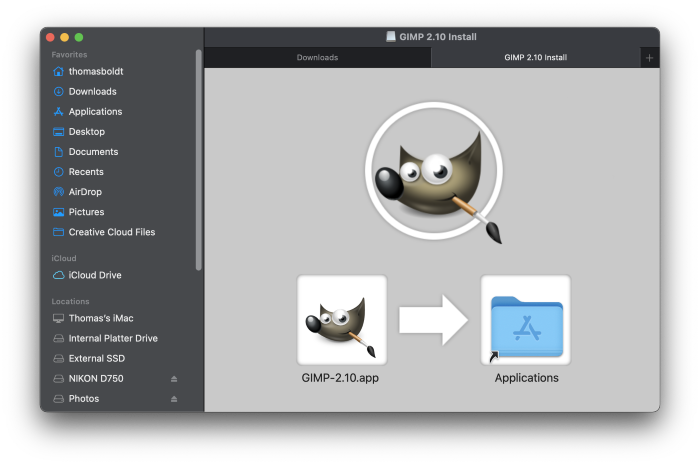Click the disk icon in window title
The height and width of the screenshot is (465, 700).
pyautogui.click(x=391, y=37)
